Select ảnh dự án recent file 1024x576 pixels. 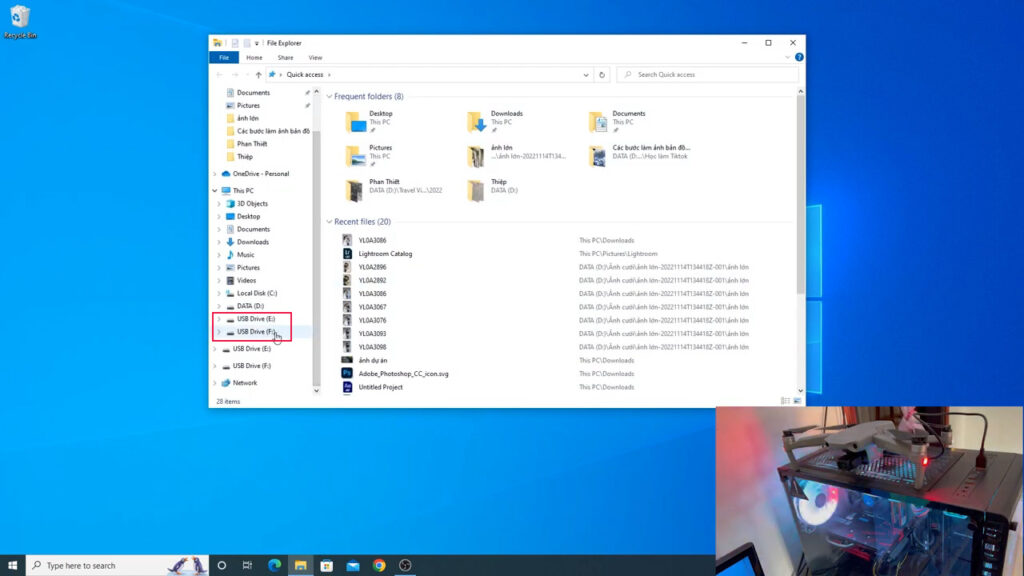click(372, 360)
